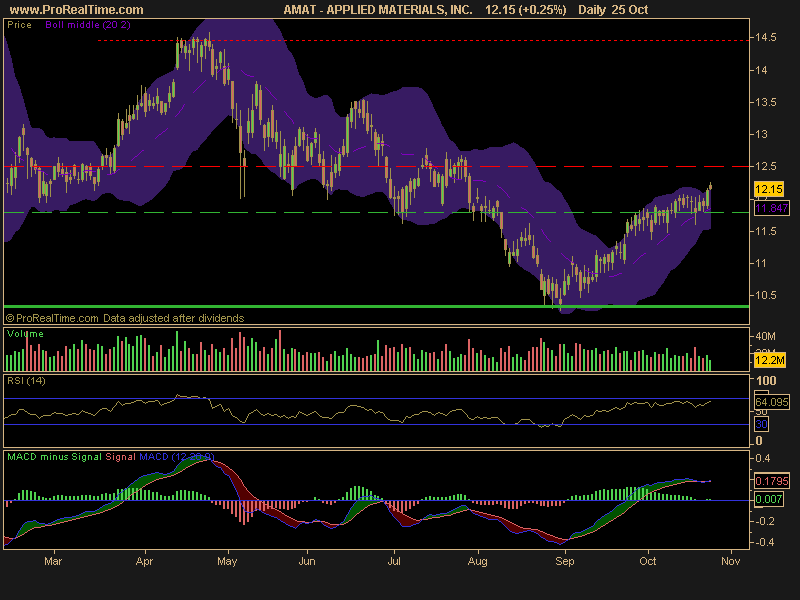Click the green 0.007 MACD histogram value tag
This screenshot has height=600, width=800.
(x=768, y=499)
